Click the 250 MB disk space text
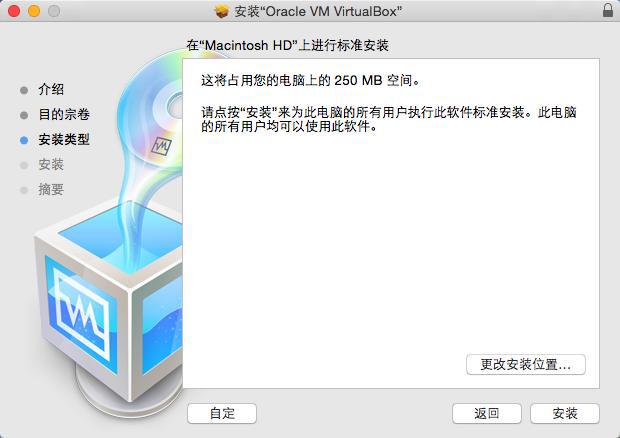The width and height of the screenshot is (620, 438). coord(358,81)
